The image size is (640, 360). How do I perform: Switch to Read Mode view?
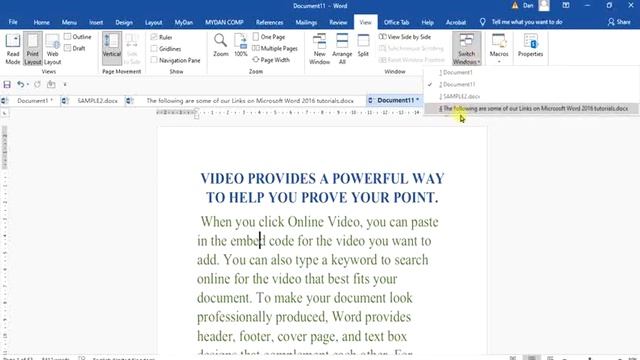click(x=13, y=49)
